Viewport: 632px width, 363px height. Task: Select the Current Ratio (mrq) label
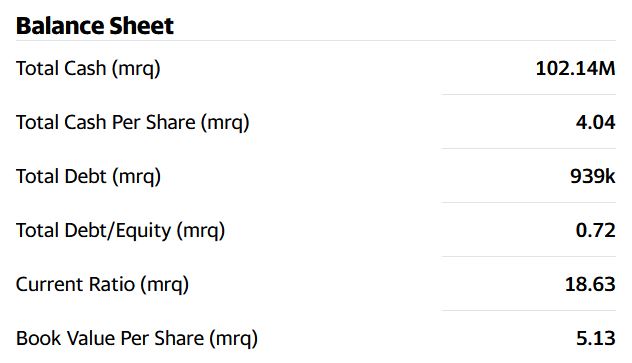(102, 284)
